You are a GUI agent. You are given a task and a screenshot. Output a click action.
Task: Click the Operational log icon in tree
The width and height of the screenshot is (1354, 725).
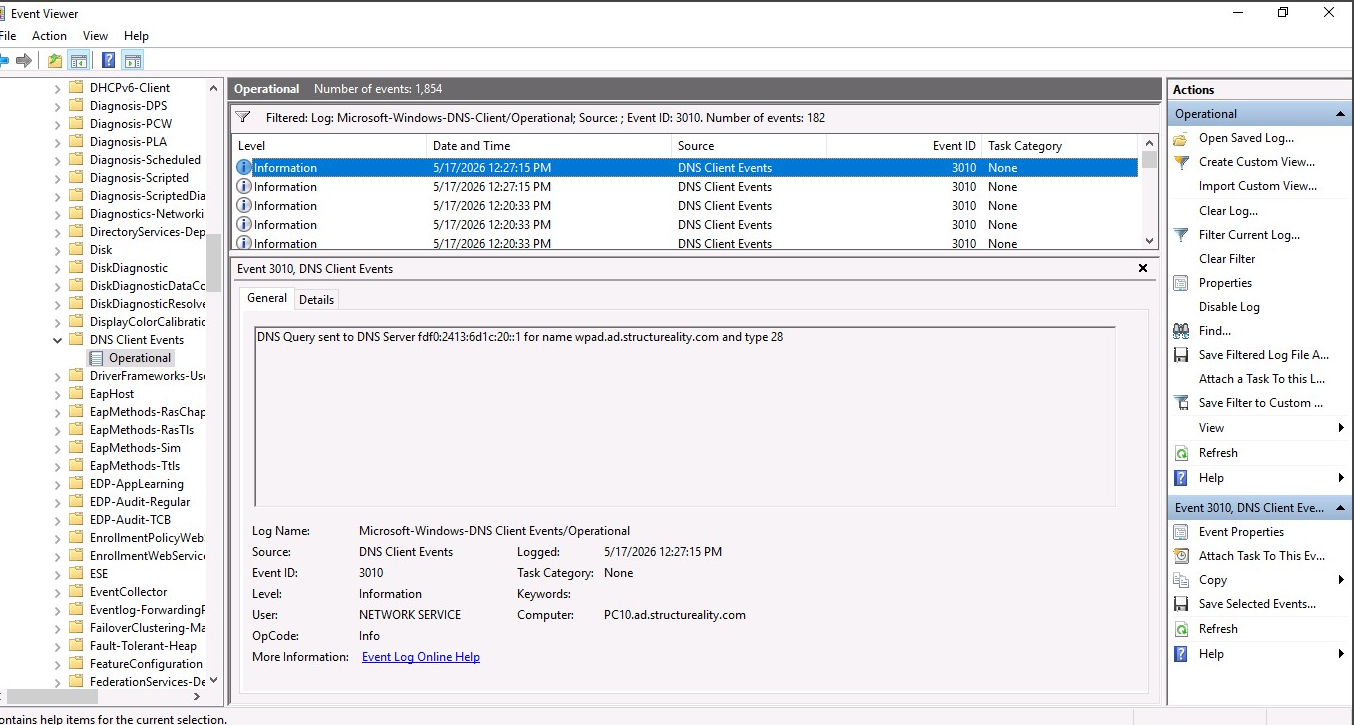[96, 358]
